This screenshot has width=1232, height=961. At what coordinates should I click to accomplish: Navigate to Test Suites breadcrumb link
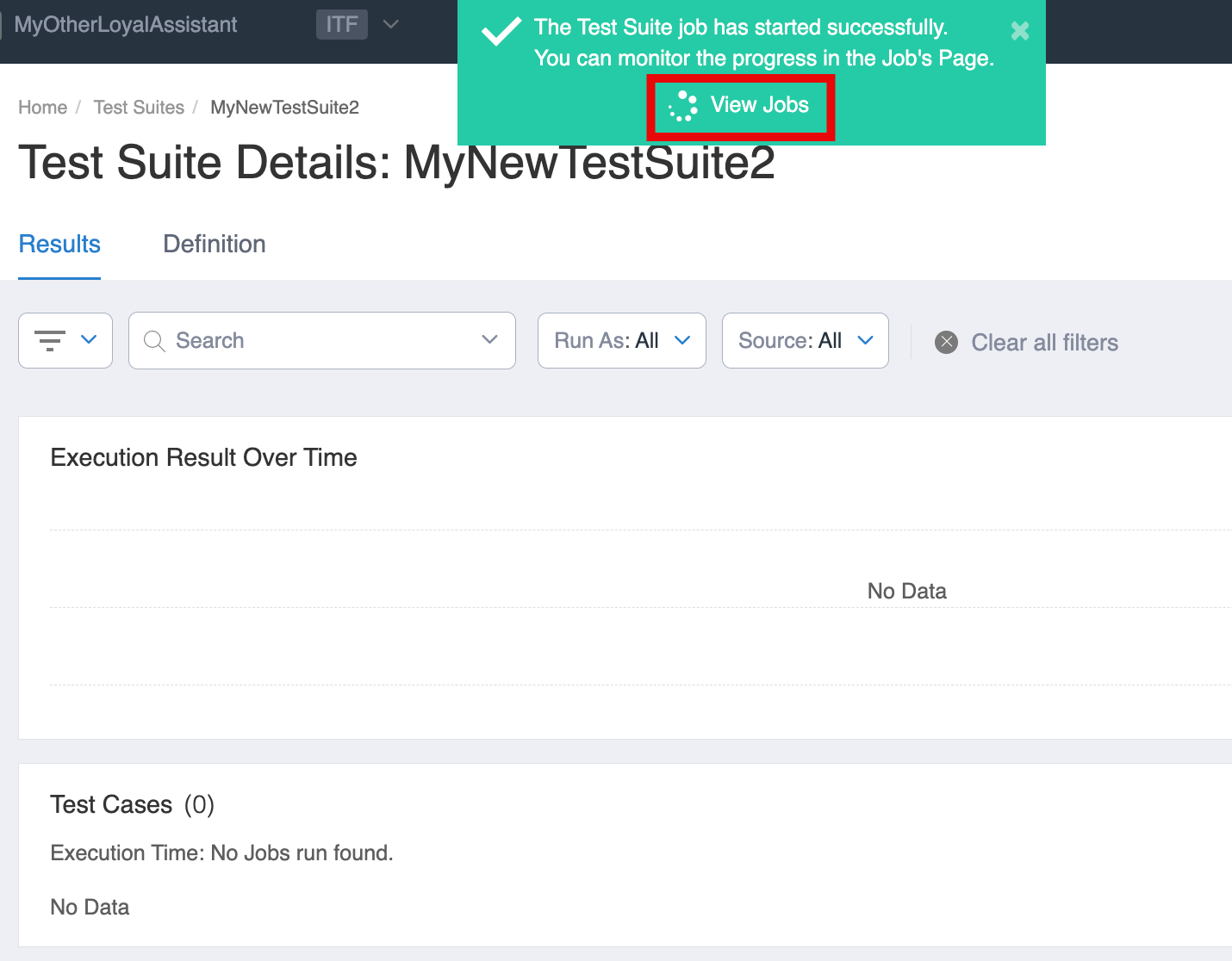[x=139, y=108]
